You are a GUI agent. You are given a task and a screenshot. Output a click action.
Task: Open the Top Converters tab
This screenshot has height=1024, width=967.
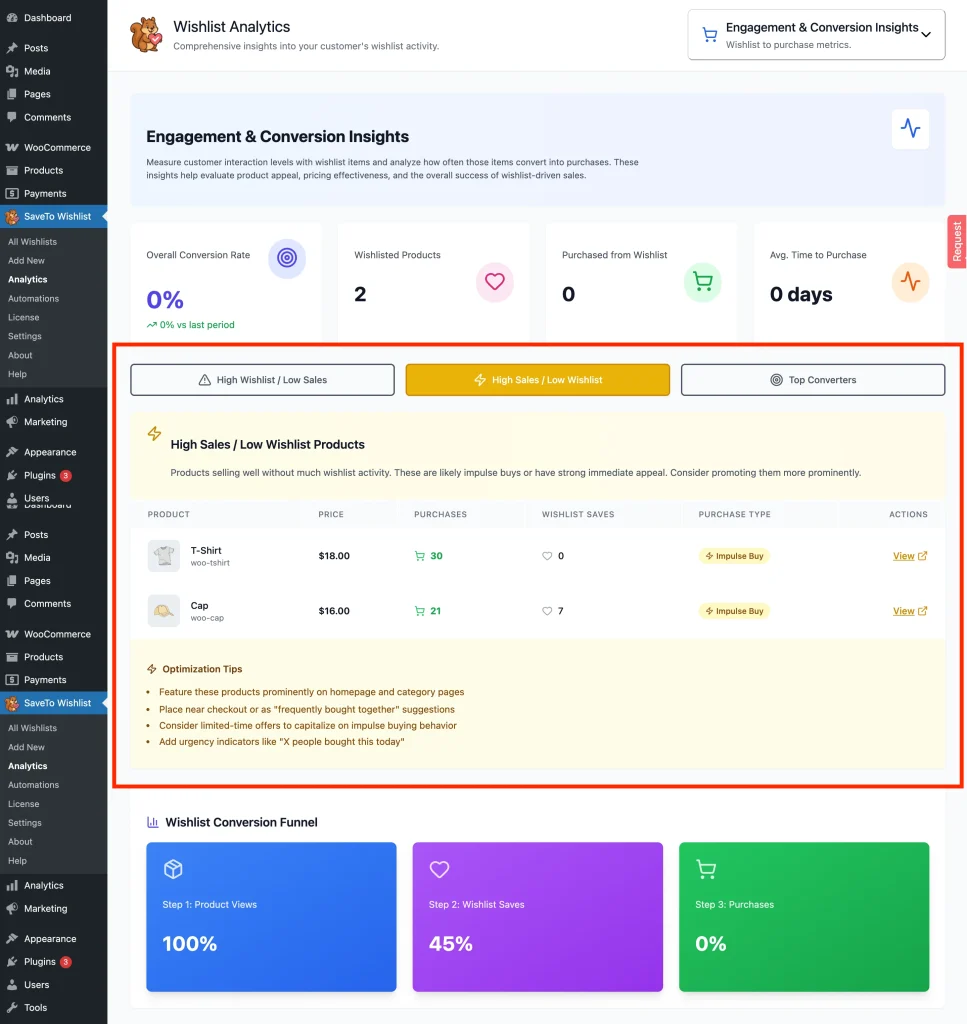coord(812,379)
